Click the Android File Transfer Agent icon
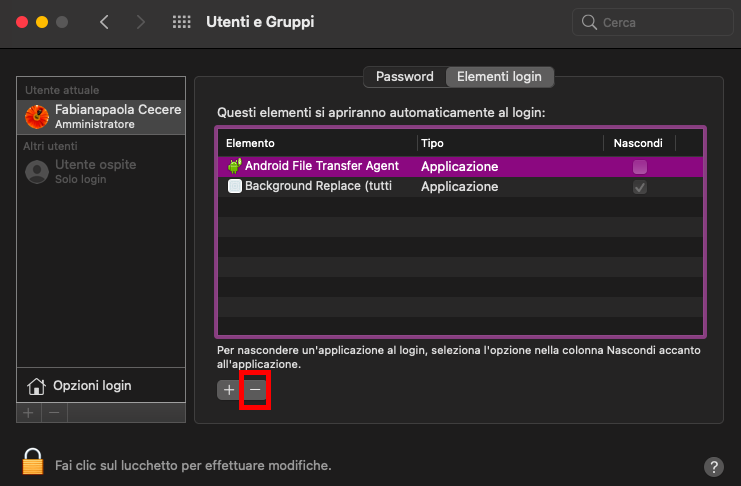 [234, 166]
